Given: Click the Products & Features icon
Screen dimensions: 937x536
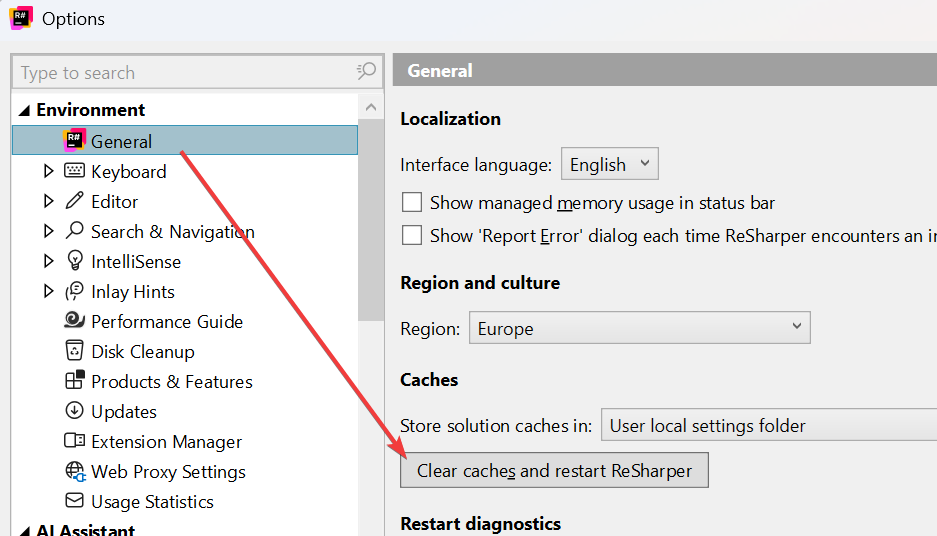Looking at the screenshot, I should 75,380.
